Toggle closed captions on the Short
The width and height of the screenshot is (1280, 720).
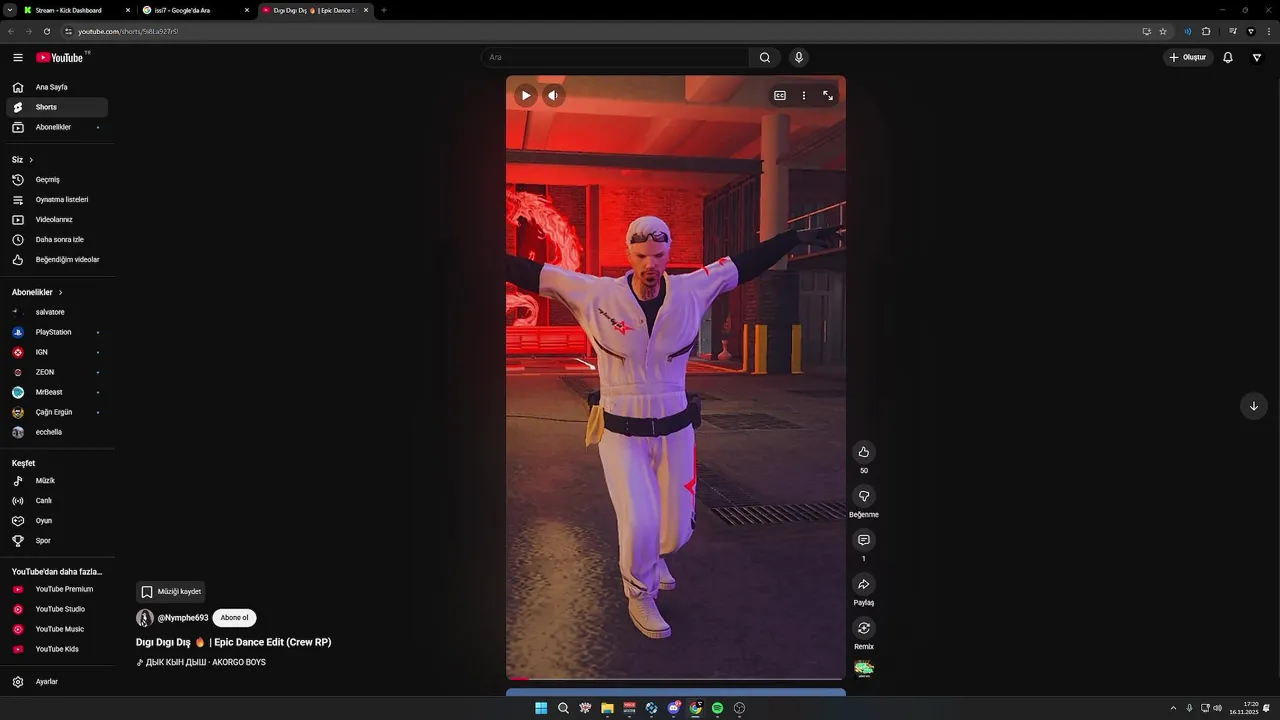(x=780, y=95)
